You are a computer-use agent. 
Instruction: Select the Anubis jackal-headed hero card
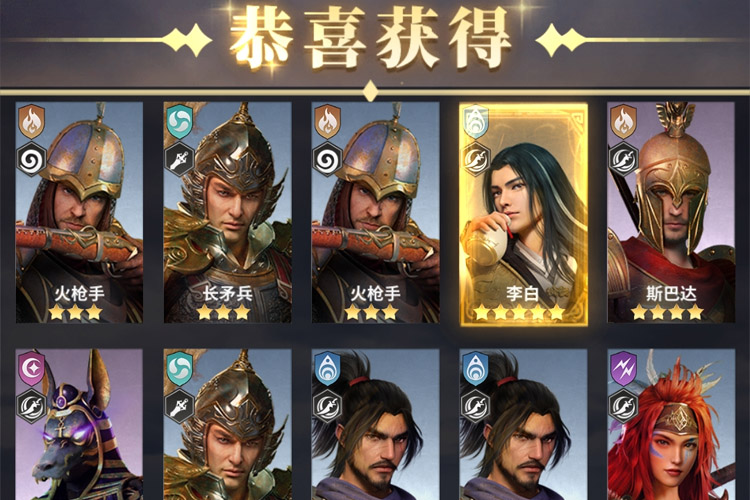point(79,424)
